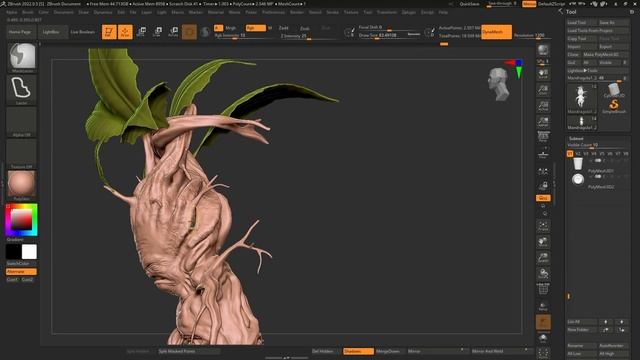This screenshot has height=360, width=640.
Task: Toggle visibility switch of second PolyMesh3D subtool
Action: click(598, 177)
